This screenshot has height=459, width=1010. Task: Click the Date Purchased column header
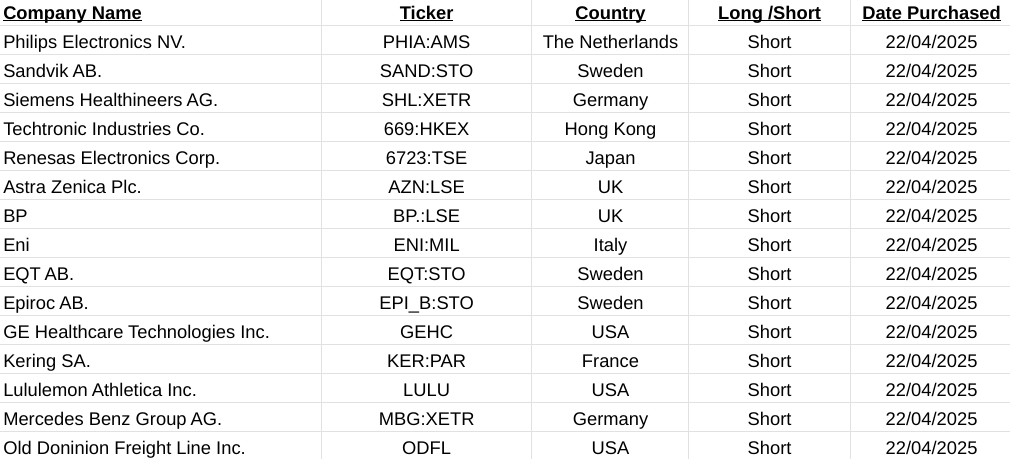tap(931, 13)
